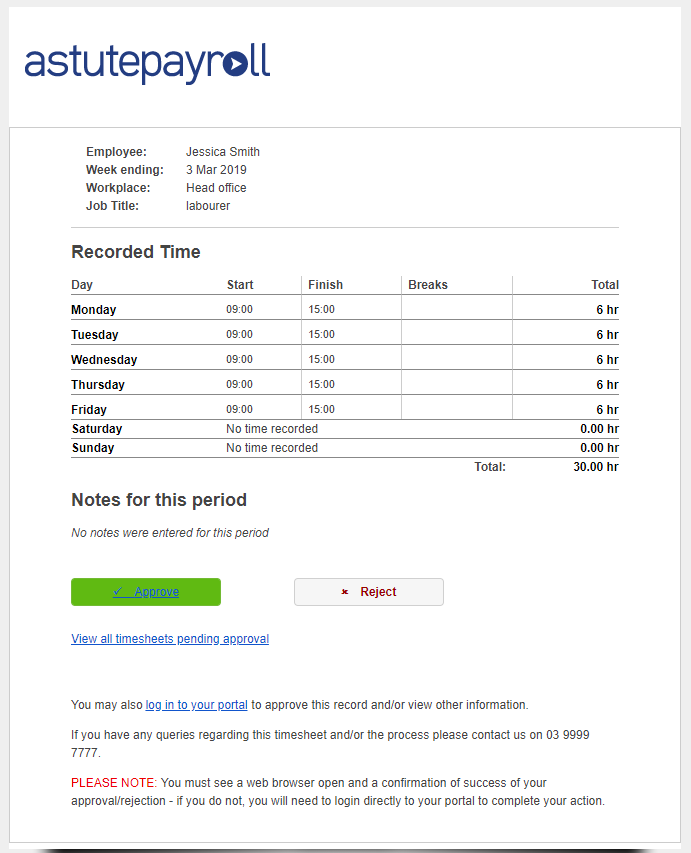This screenshot has width=691, height=853.
Task: Open the timesheets pending approval link
Action: click(169, 638)
